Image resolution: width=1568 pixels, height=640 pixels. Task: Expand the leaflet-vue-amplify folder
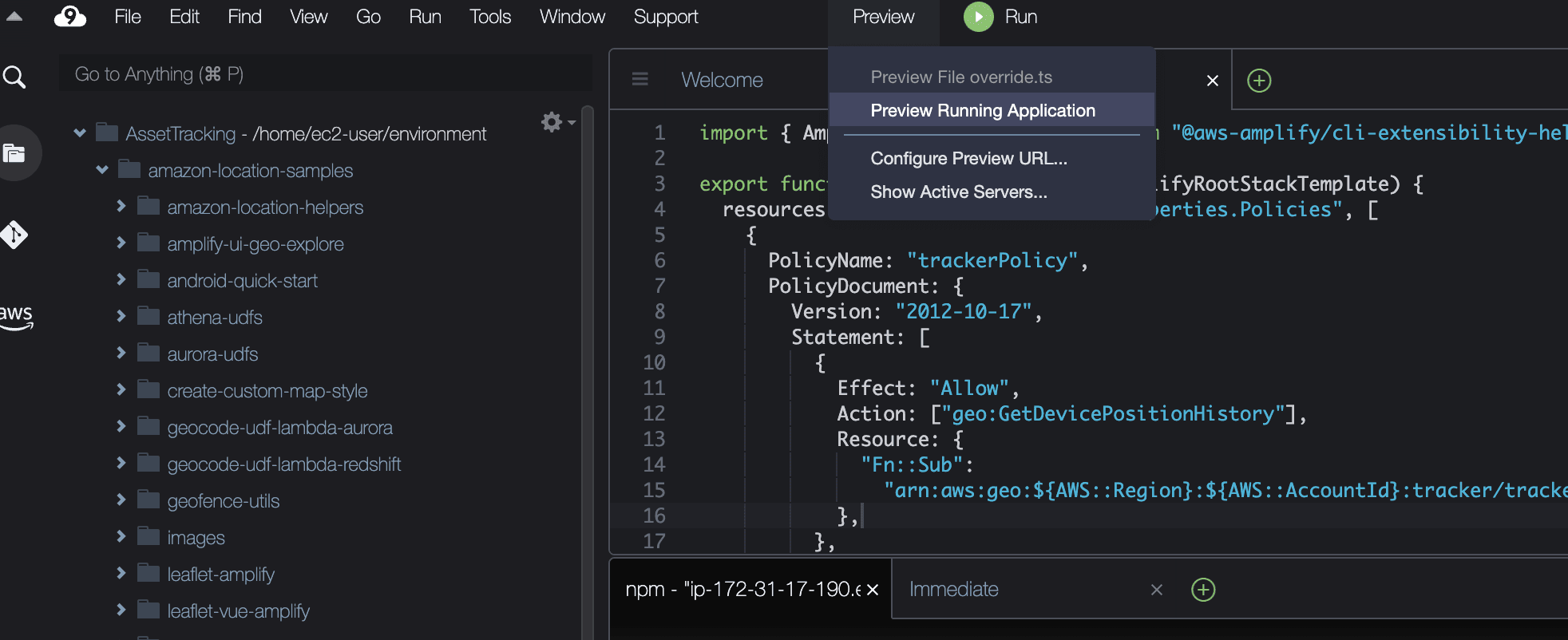tap(121, 610)
